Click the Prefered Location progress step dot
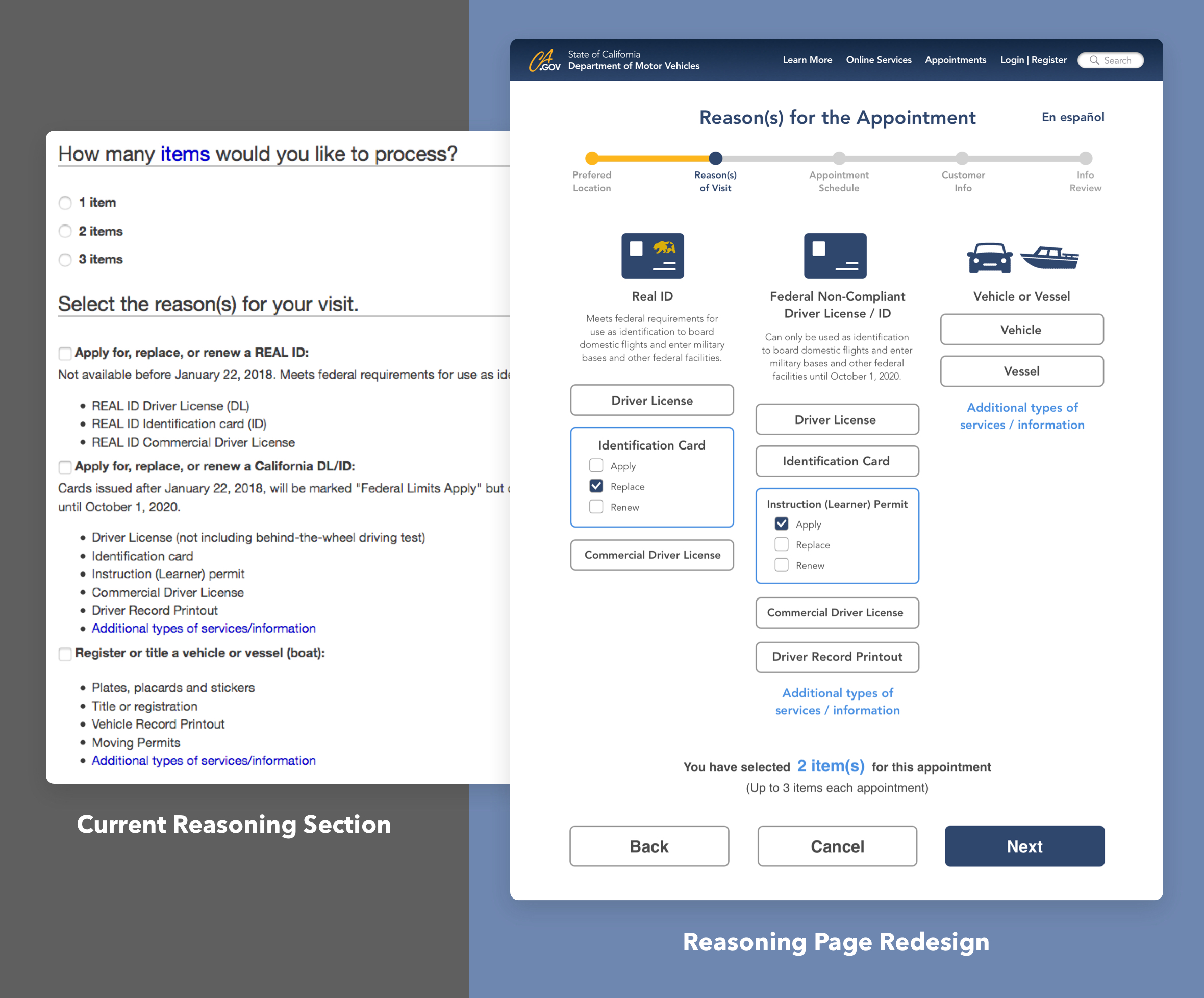 592,158
